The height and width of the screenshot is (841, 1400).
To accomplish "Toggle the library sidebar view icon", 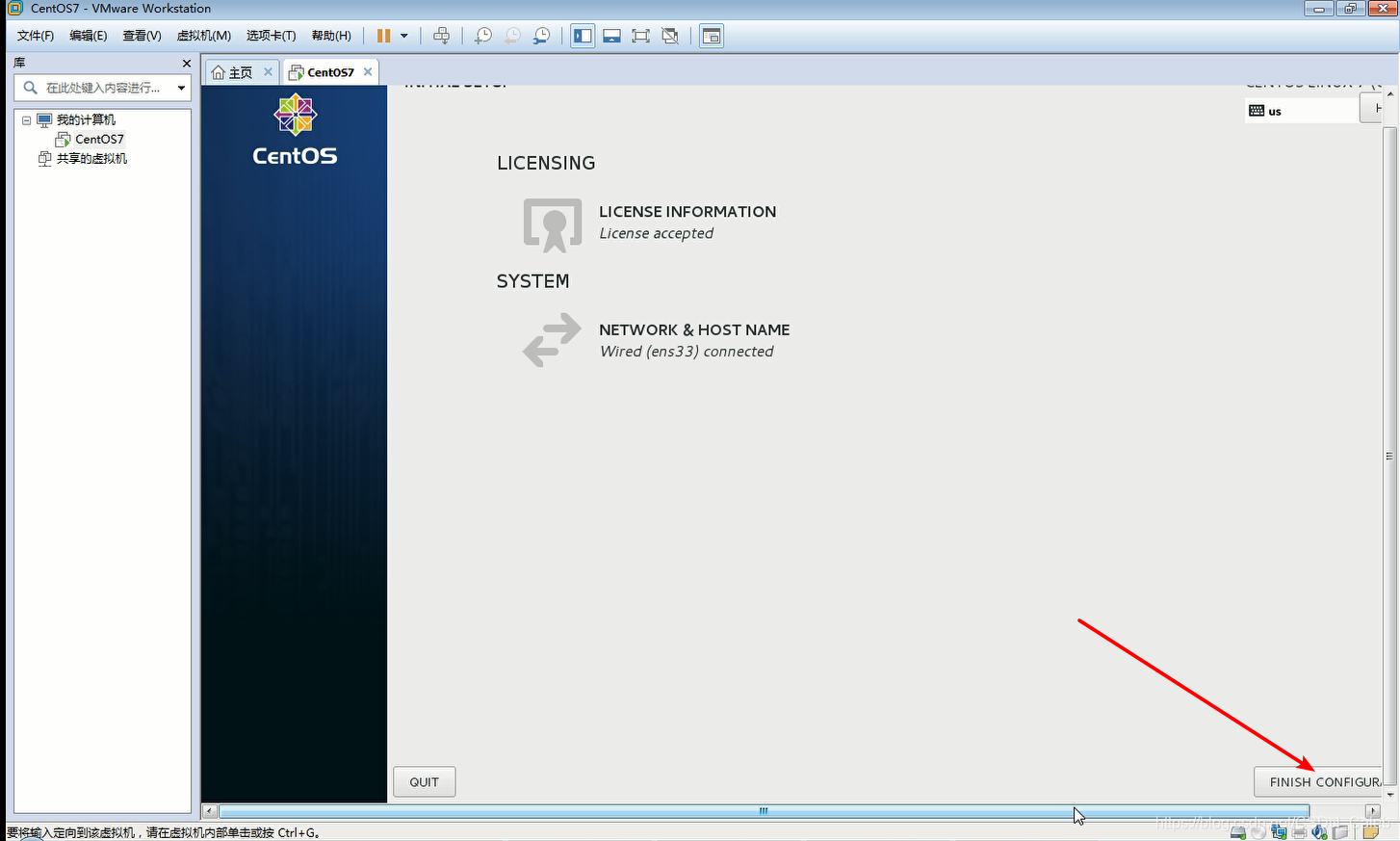I will (583, 36).
